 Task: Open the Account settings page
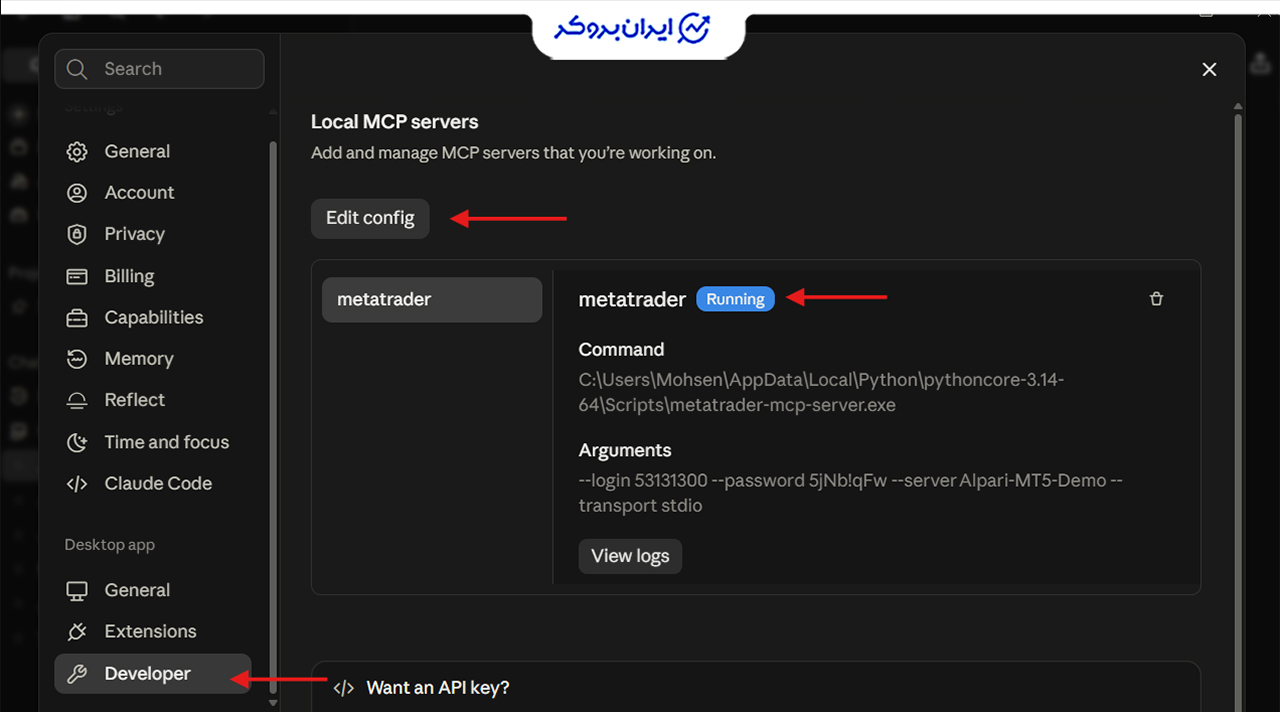(153, 193)
